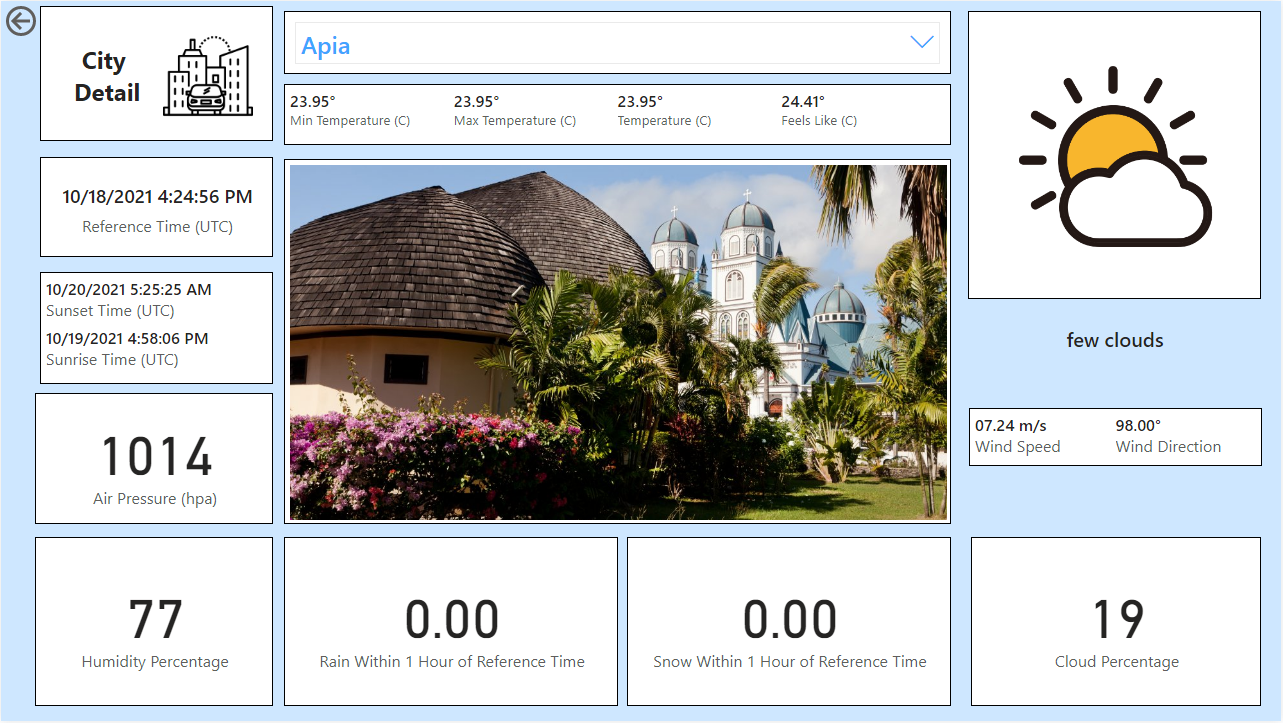Click the Cloud Percentage tile
The height and width of the screenshot is (723, 1283).
[x=1115, y=621]
